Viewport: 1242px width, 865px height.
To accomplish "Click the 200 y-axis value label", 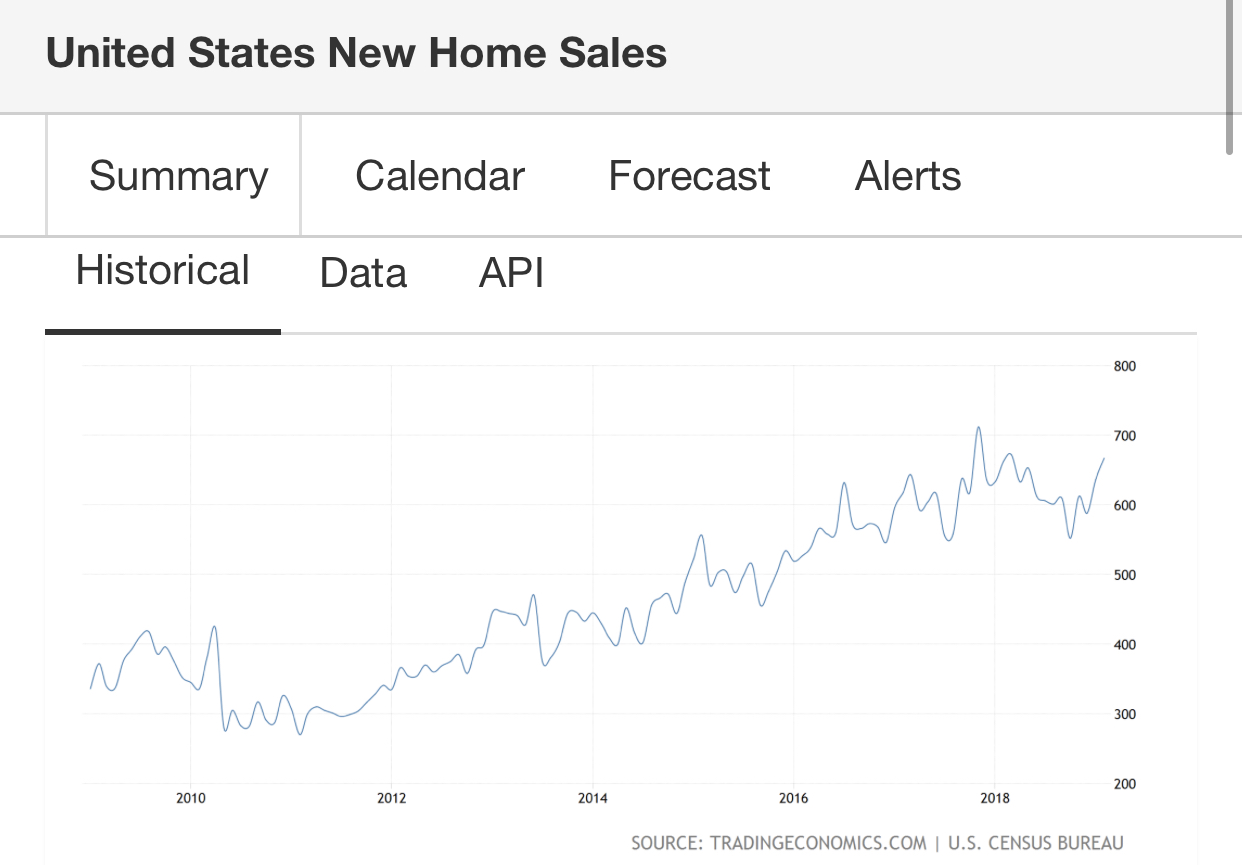I will (1124, 784).
